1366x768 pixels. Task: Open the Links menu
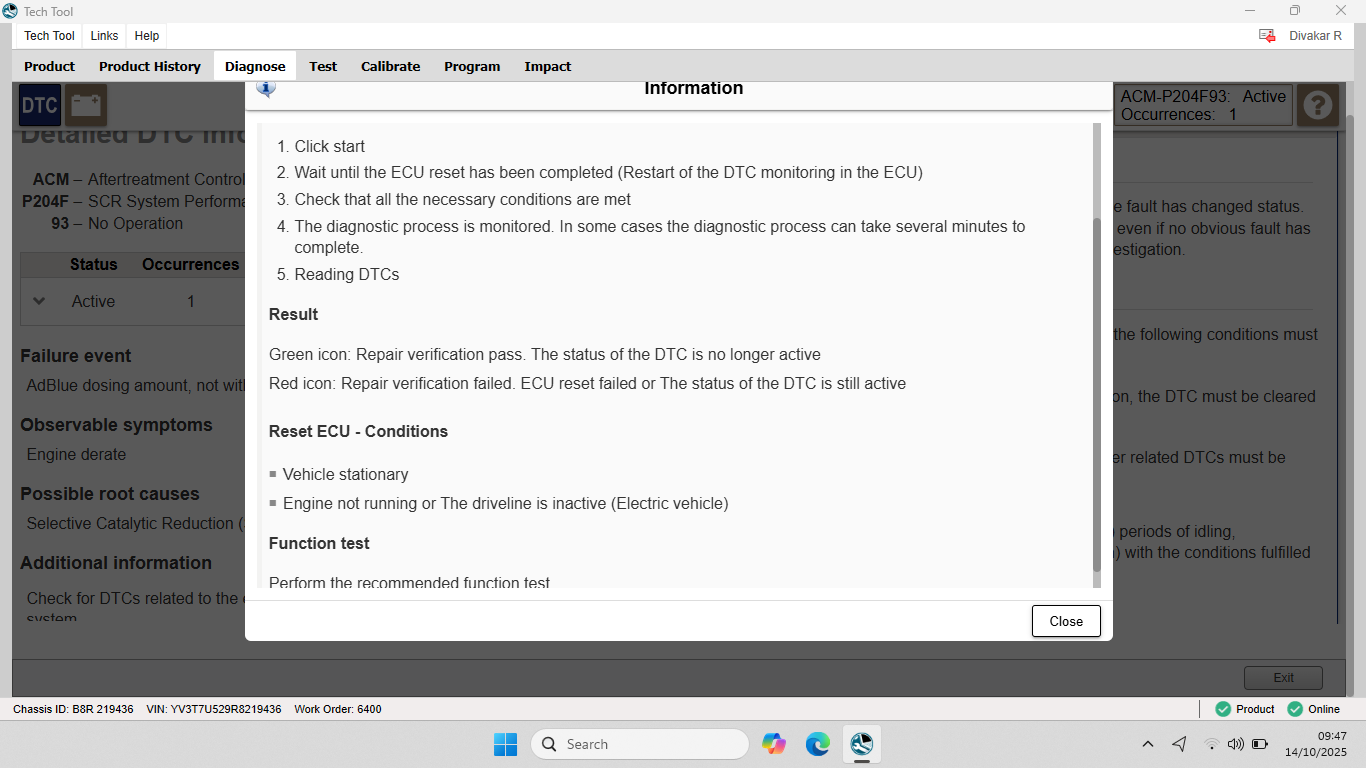[104, 36]
